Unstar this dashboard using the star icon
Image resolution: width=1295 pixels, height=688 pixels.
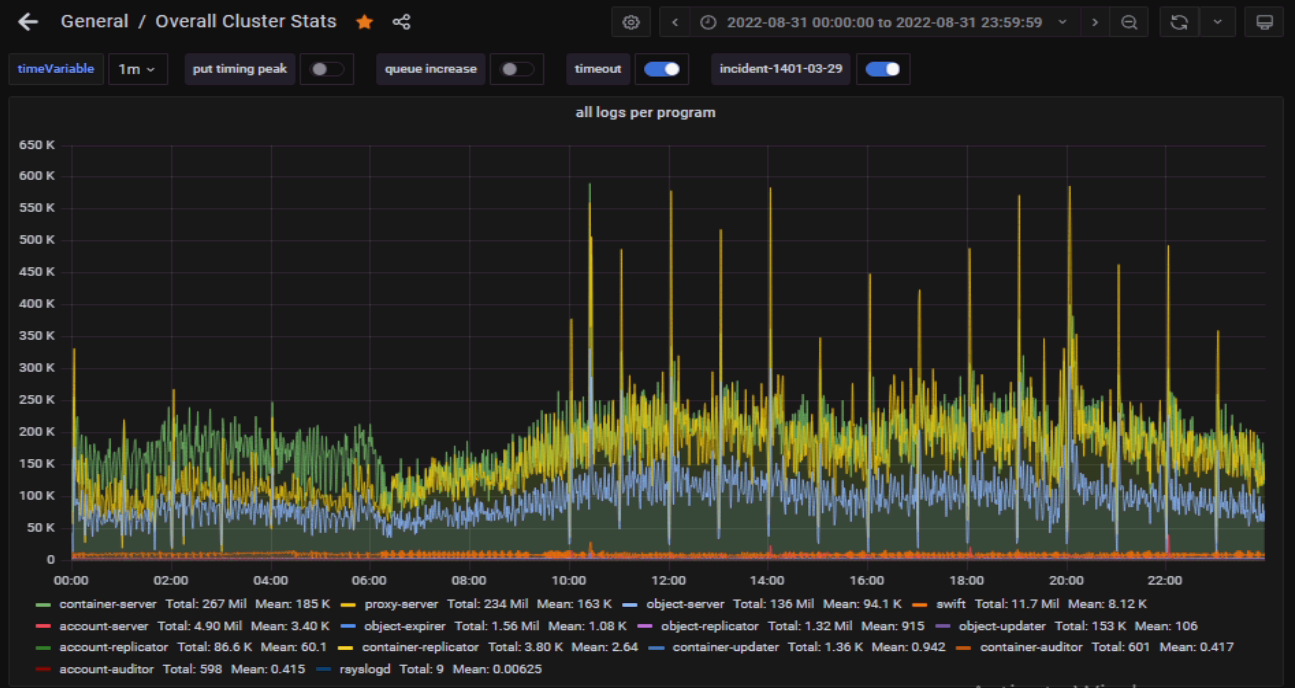365,22
